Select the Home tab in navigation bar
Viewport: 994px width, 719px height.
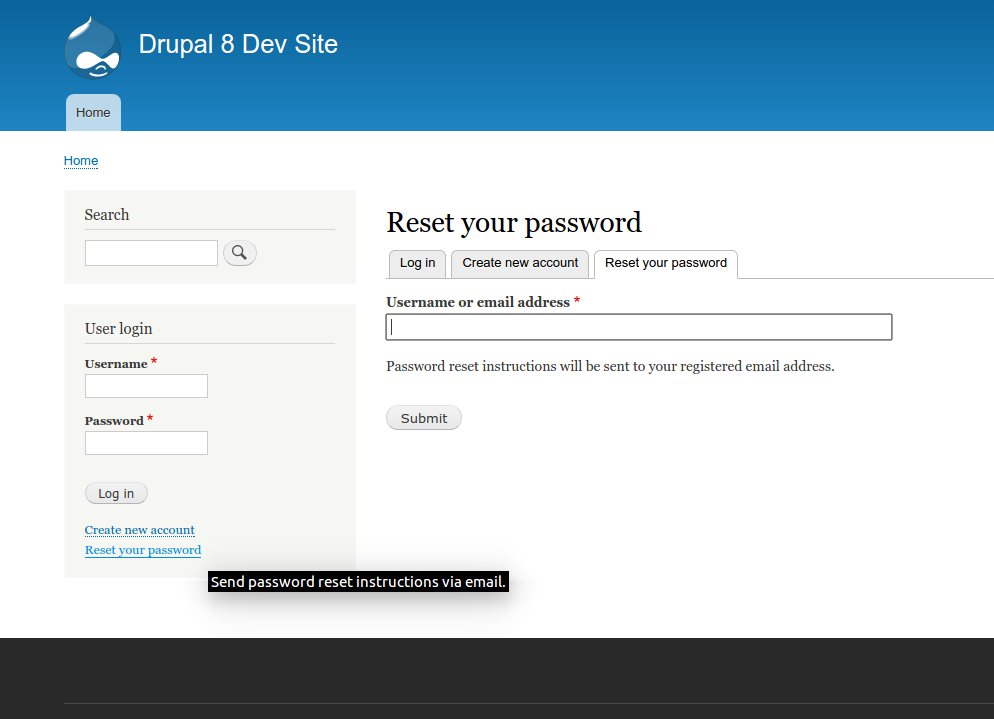click(x=92, y=112)
